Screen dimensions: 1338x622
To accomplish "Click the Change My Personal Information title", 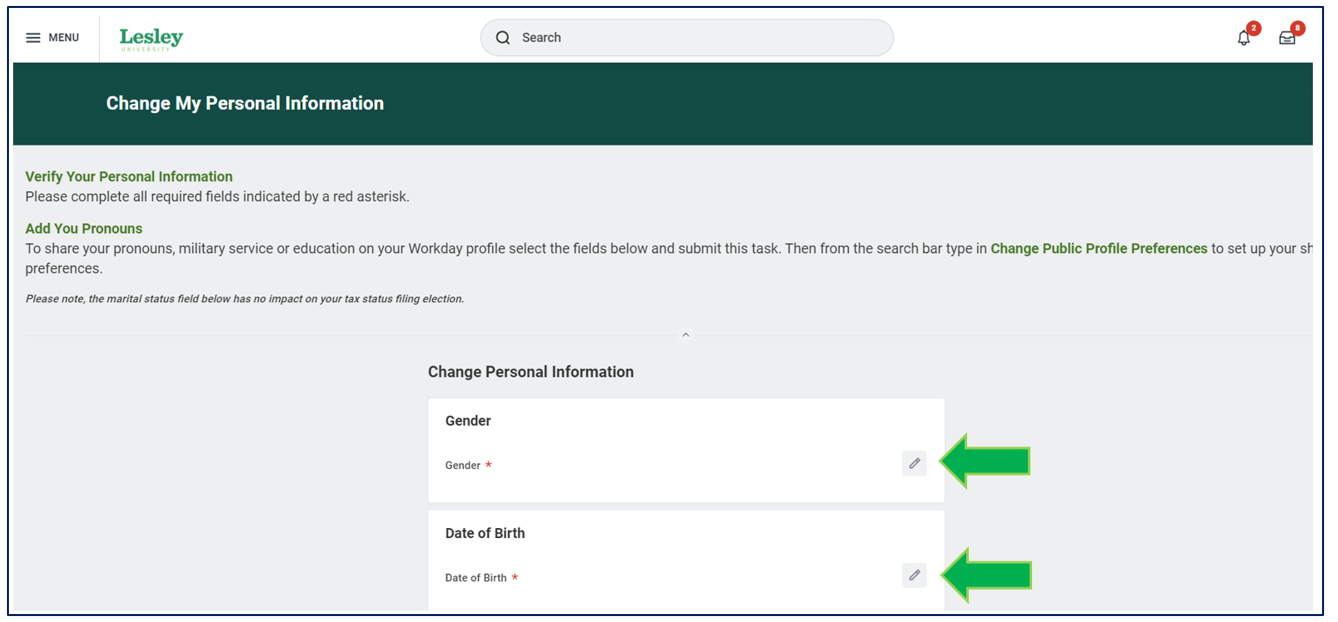I will (245, 103).
